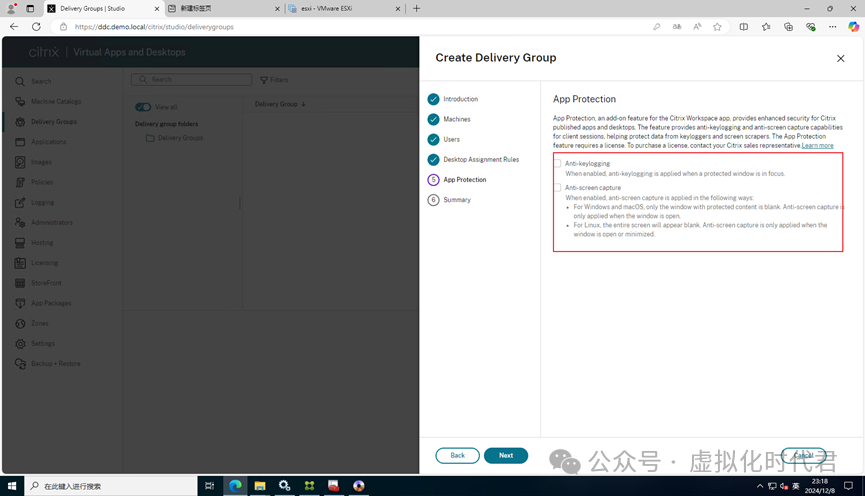Click the Next button
865x496 pixels.
point(506,456)
